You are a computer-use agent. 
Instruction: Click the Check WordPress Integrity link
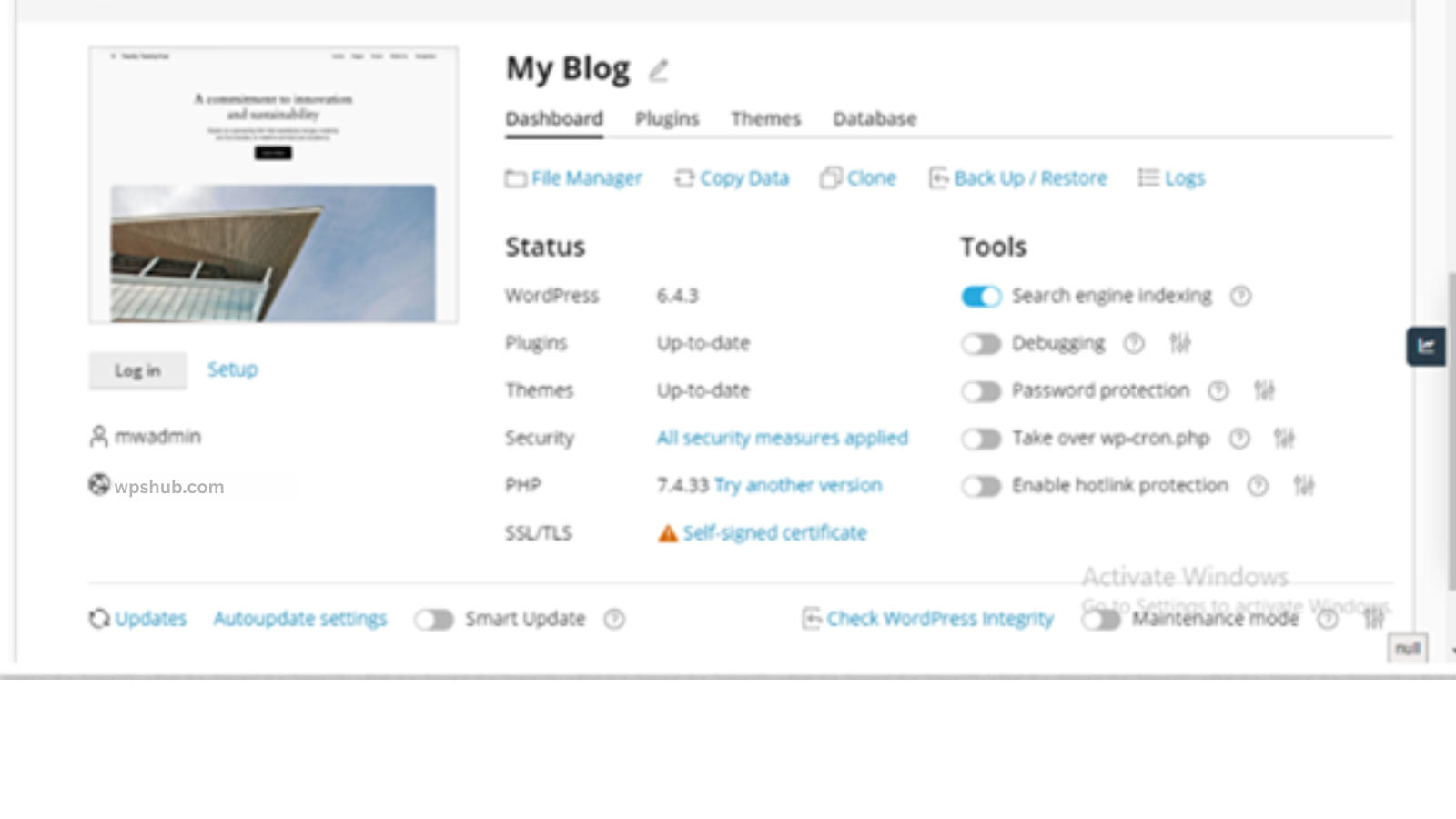pos(928,619)
